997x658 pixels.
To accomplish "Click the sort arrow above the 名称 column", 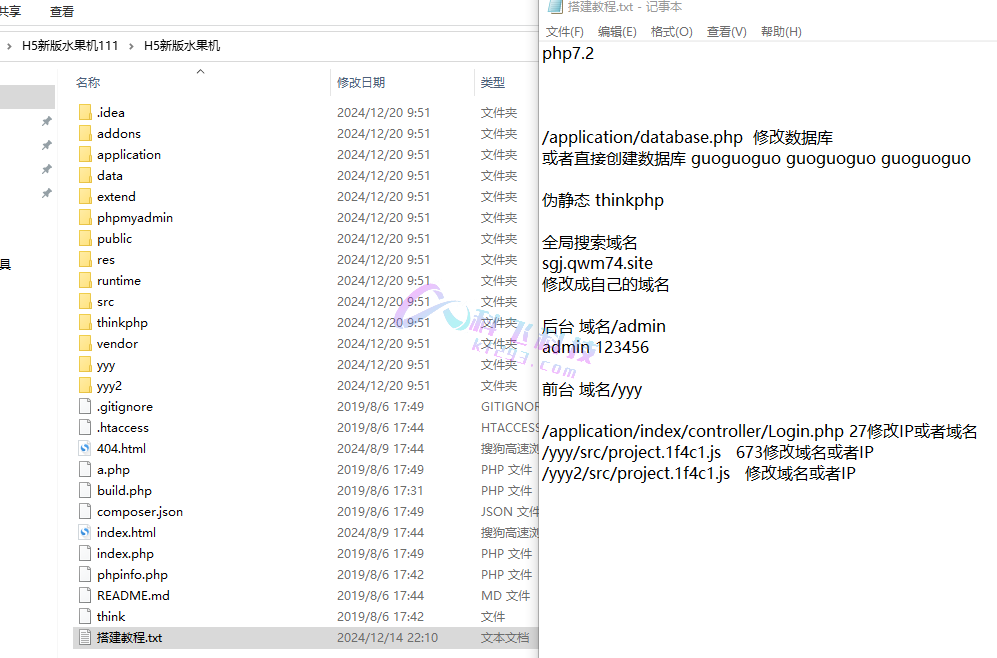I will point(200,71).
